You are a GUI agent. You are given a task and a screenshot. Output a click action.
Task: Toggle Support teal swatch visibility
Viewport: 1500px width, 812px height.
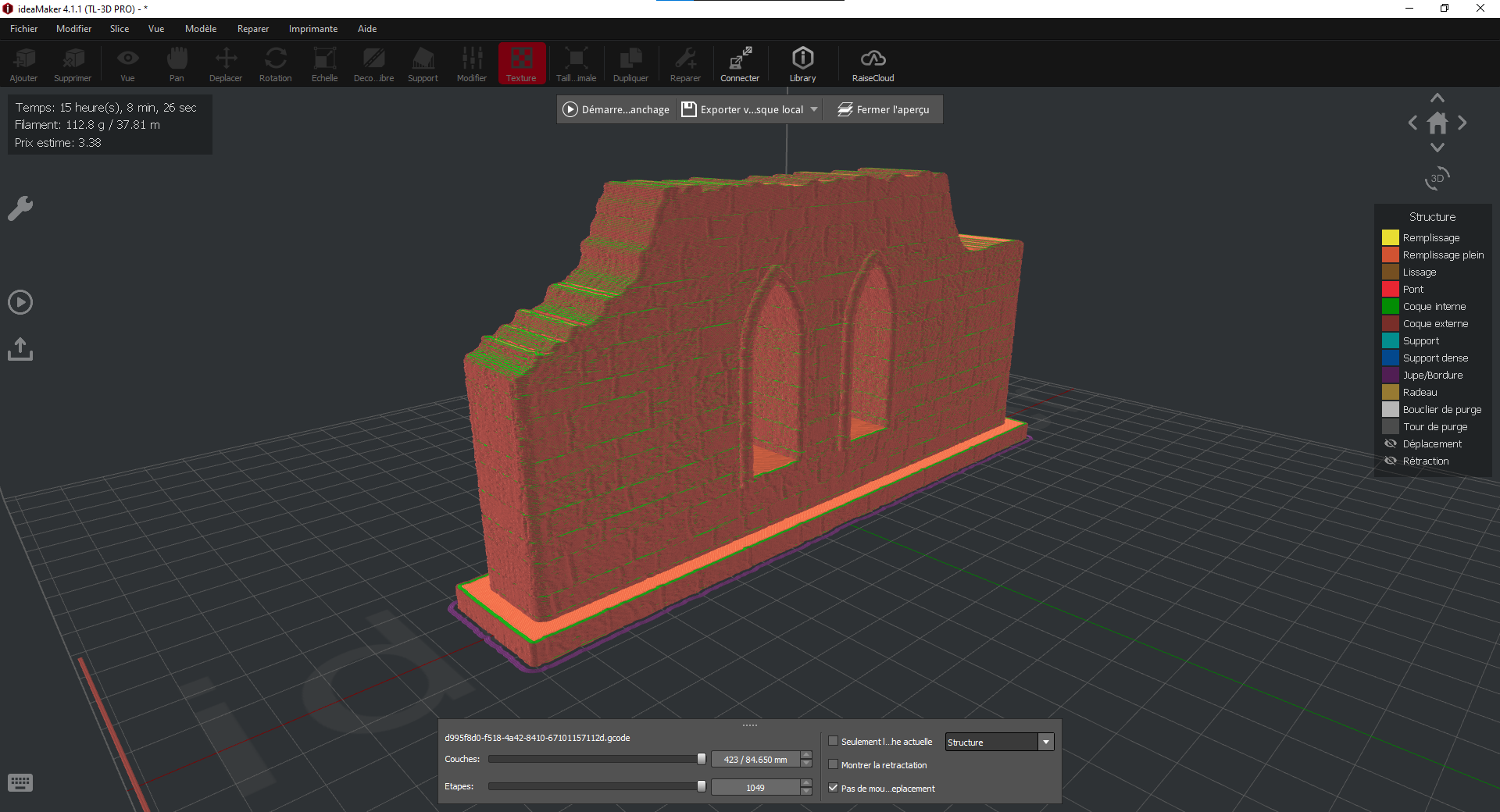(x=1391, y=340)
